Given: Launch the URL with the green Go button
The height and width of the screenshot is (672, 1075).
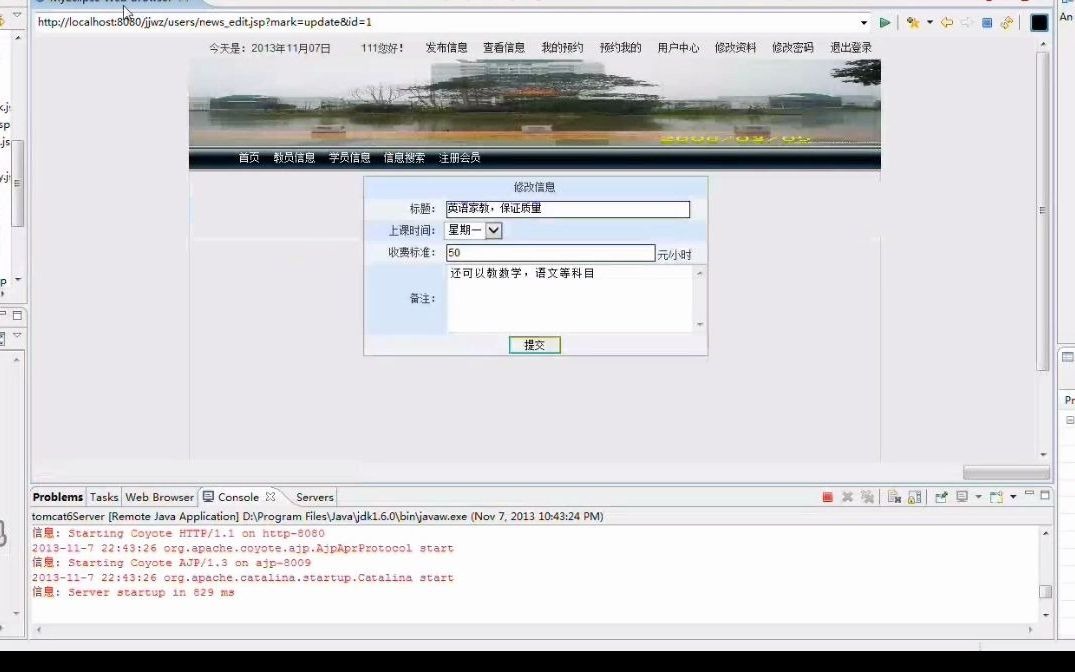Looking at the screenshot, I should click(886, 21).
